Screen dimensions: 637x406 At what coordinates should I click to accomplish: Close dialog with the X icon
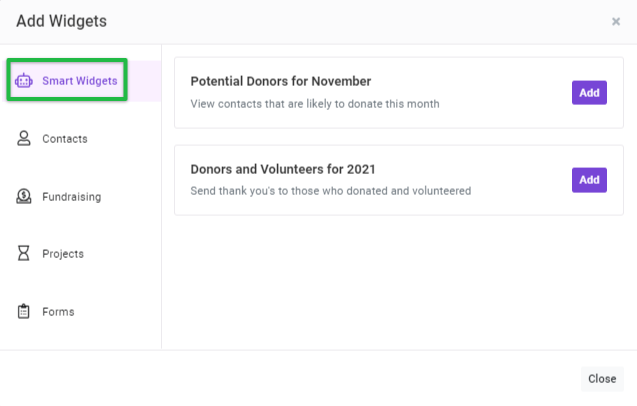616,22
